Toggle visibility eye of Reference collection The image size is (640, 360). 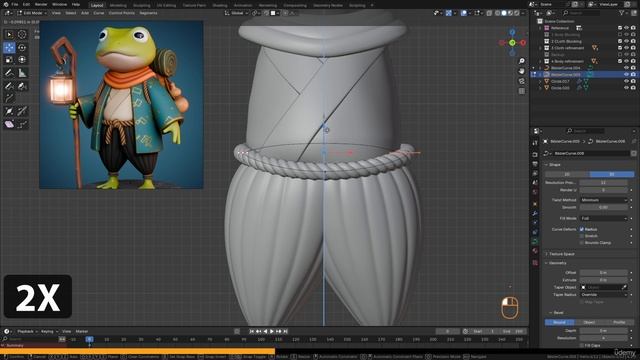click(626, 28)
